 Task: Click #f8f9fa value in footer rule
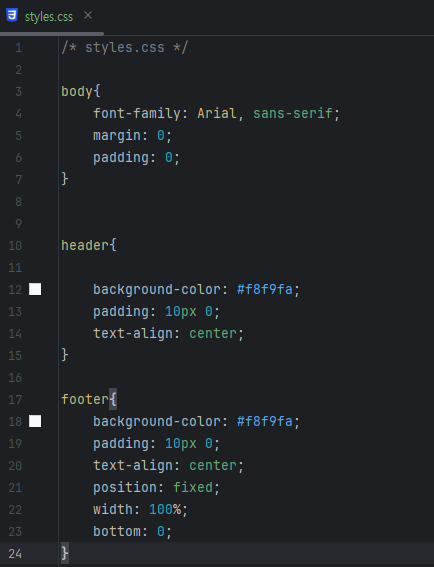point(265,421)
